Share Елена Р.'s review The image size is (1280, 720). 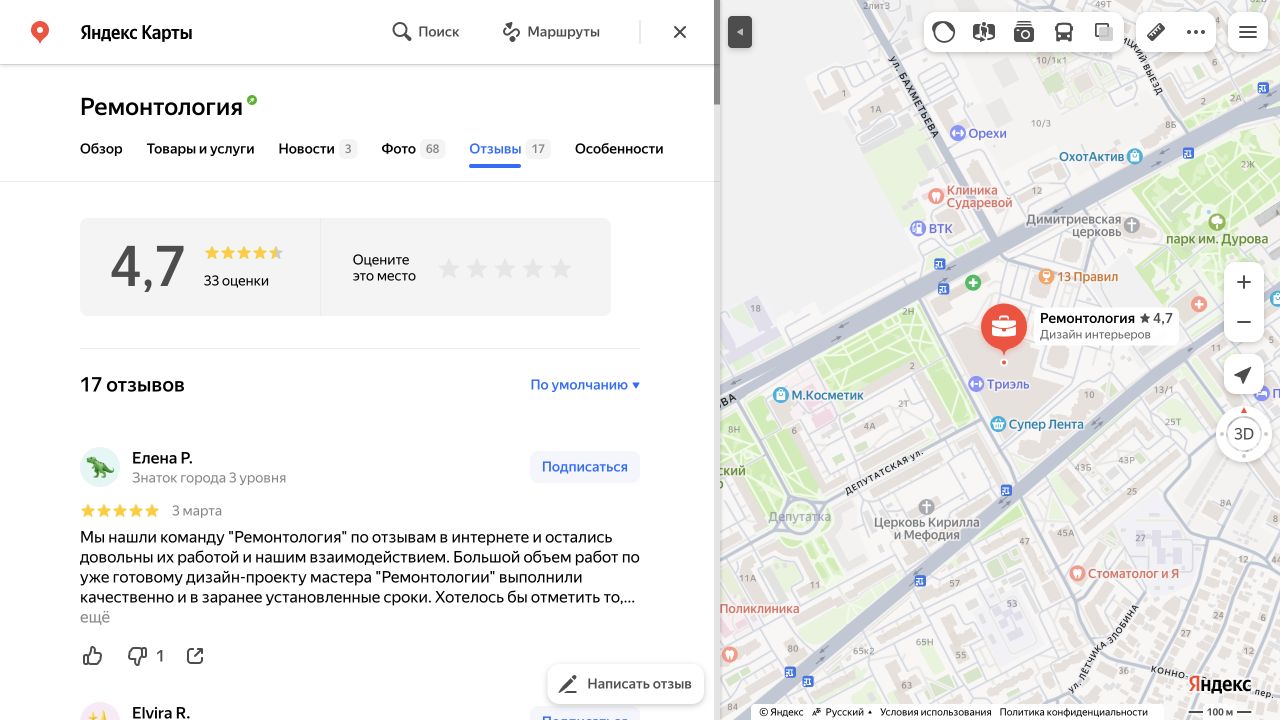point(196,656)
